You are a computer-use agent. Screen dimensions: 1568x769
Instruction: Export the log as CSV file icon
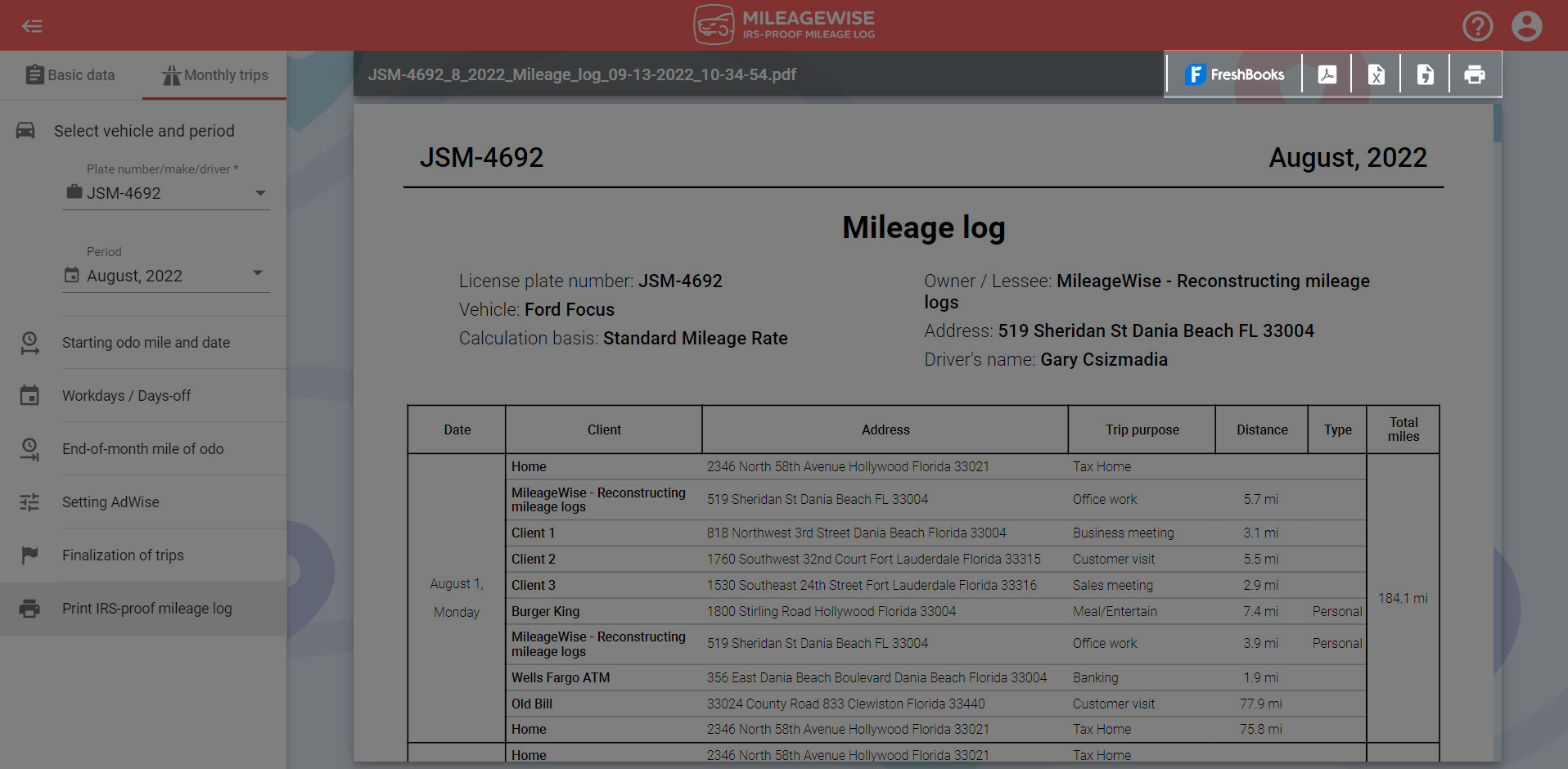tap(1425, 74)
